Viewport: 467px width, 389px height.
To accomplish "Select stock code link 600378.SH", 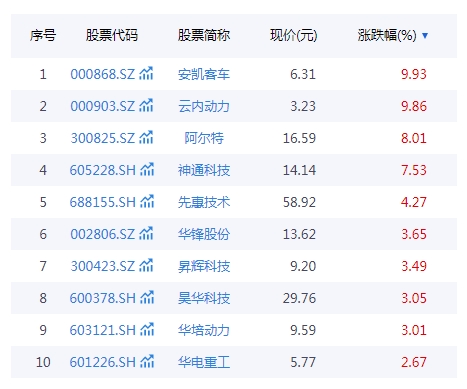I will pos(103,298).
